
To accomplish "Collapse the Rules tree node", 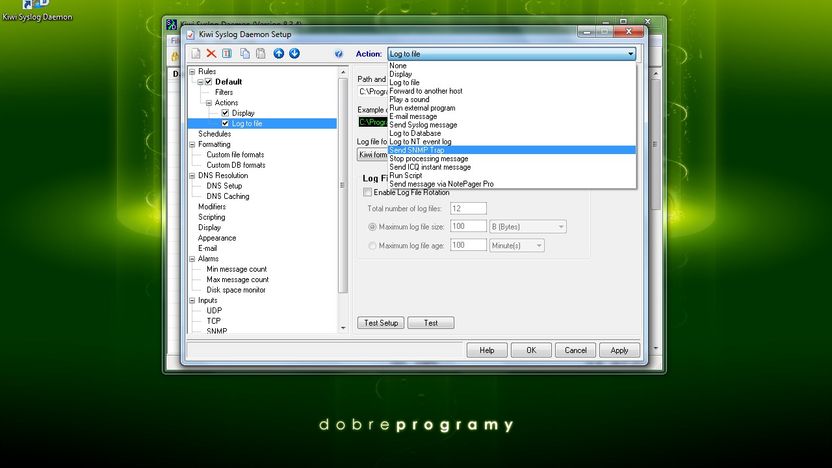I will (193, 72).
